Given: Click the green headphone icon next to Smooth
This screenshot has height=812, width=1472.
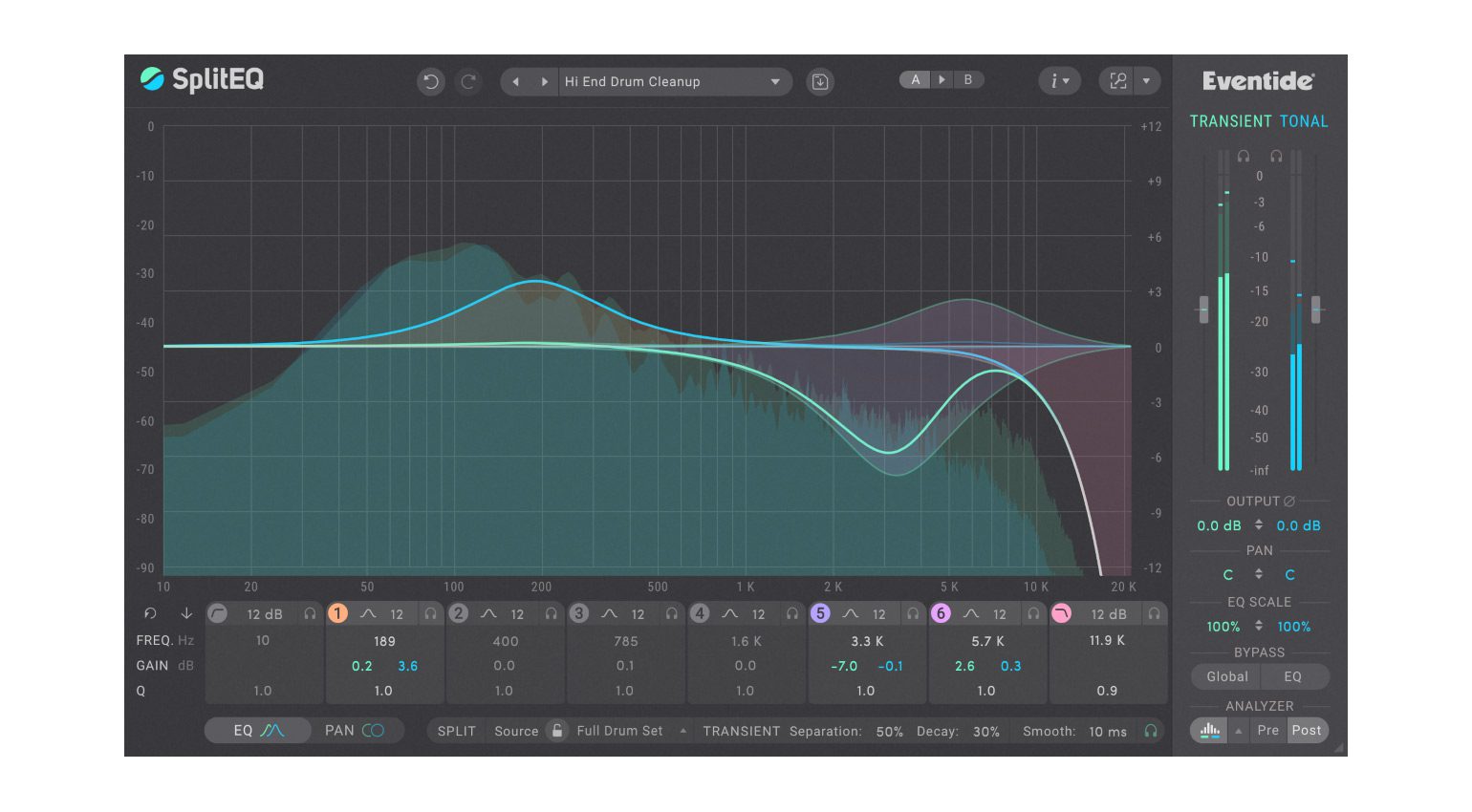Looking at the screenshot, I should (x=1151, y=731).
